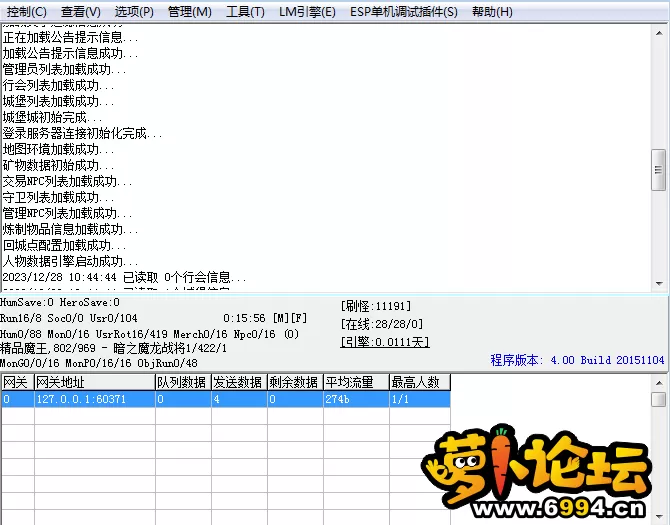Open the 选项(P) menu

point(134,12)
